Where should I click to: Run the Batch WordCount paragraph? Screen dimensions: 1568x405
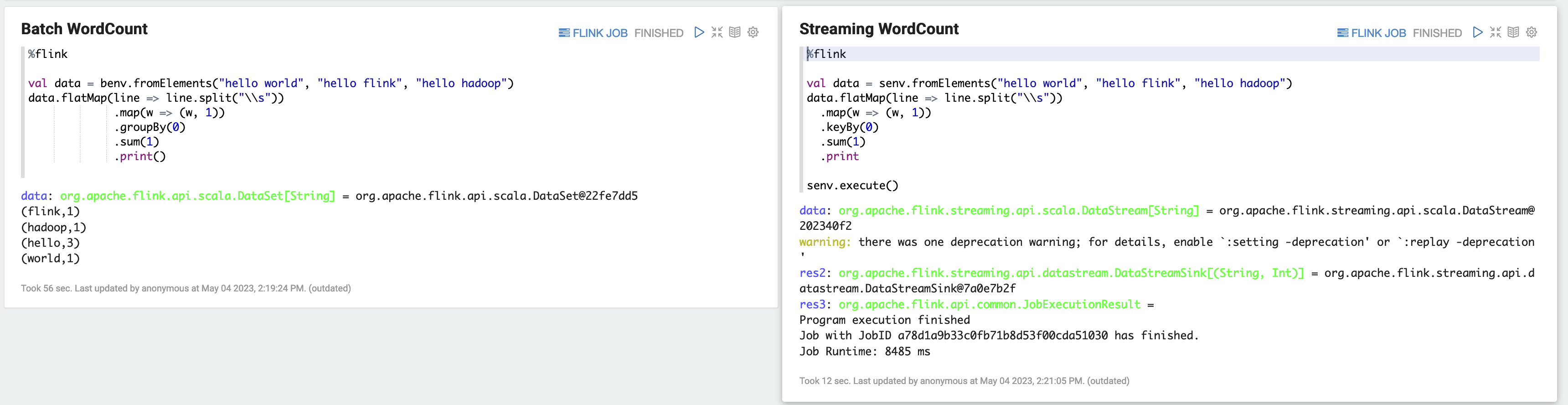coord(699,32)
